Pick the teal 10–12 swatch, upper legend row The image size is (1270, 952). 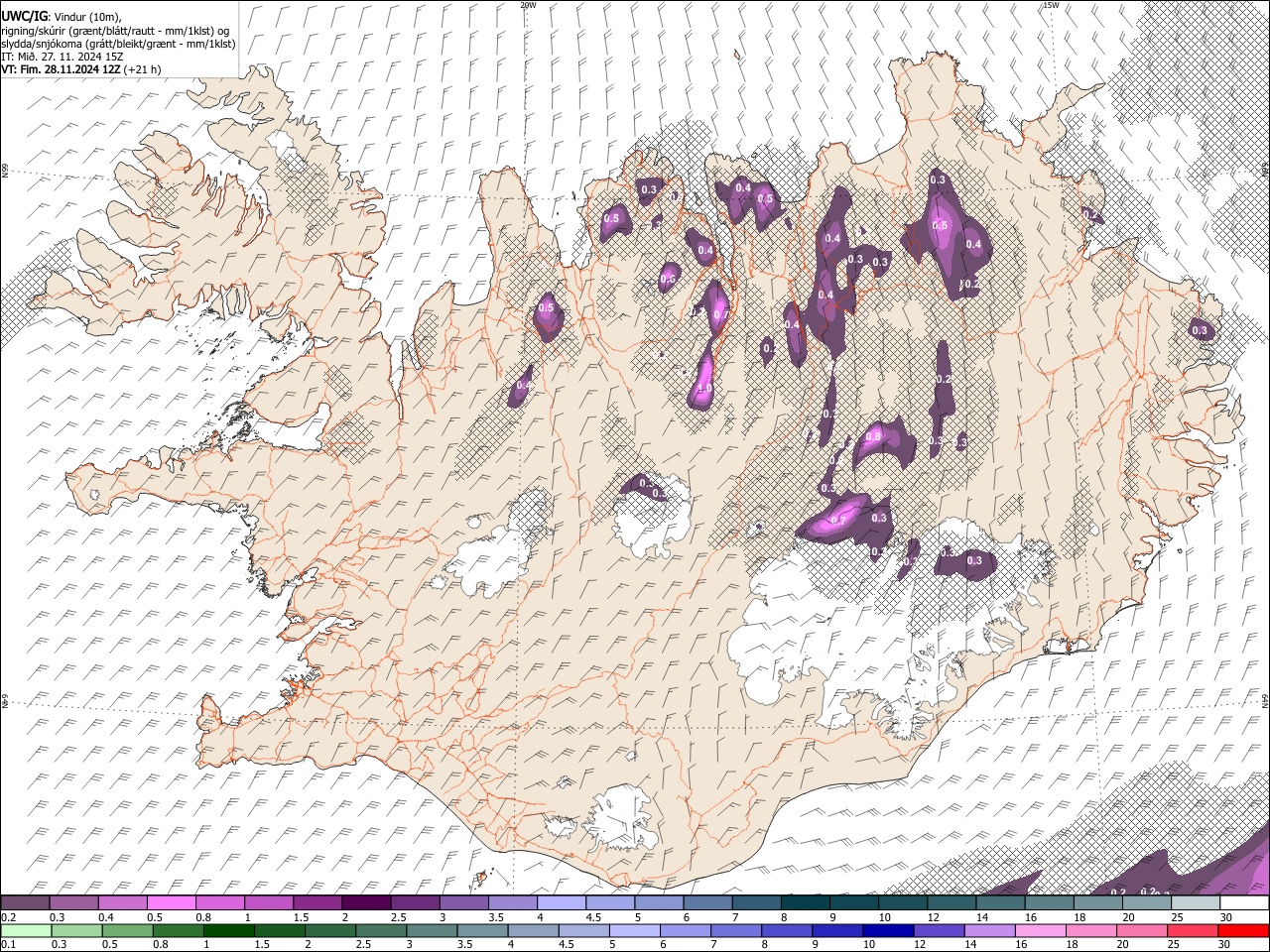pos(902,902)
